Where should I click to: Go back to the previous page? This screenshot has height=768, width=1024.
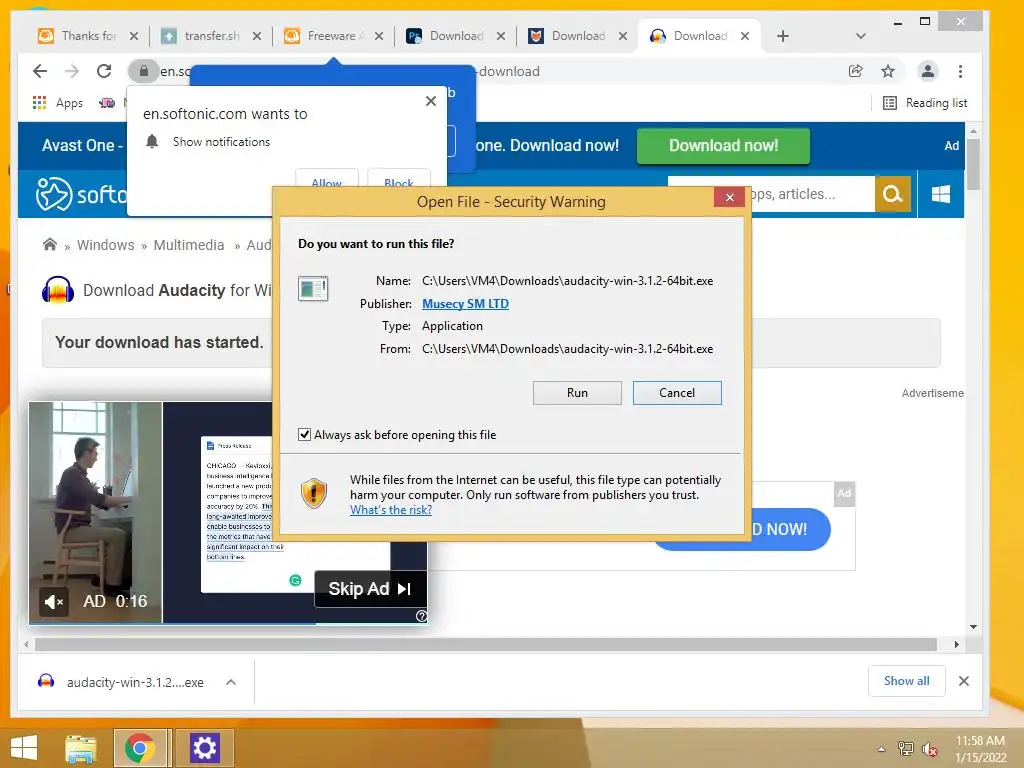(x=40, y=71)
